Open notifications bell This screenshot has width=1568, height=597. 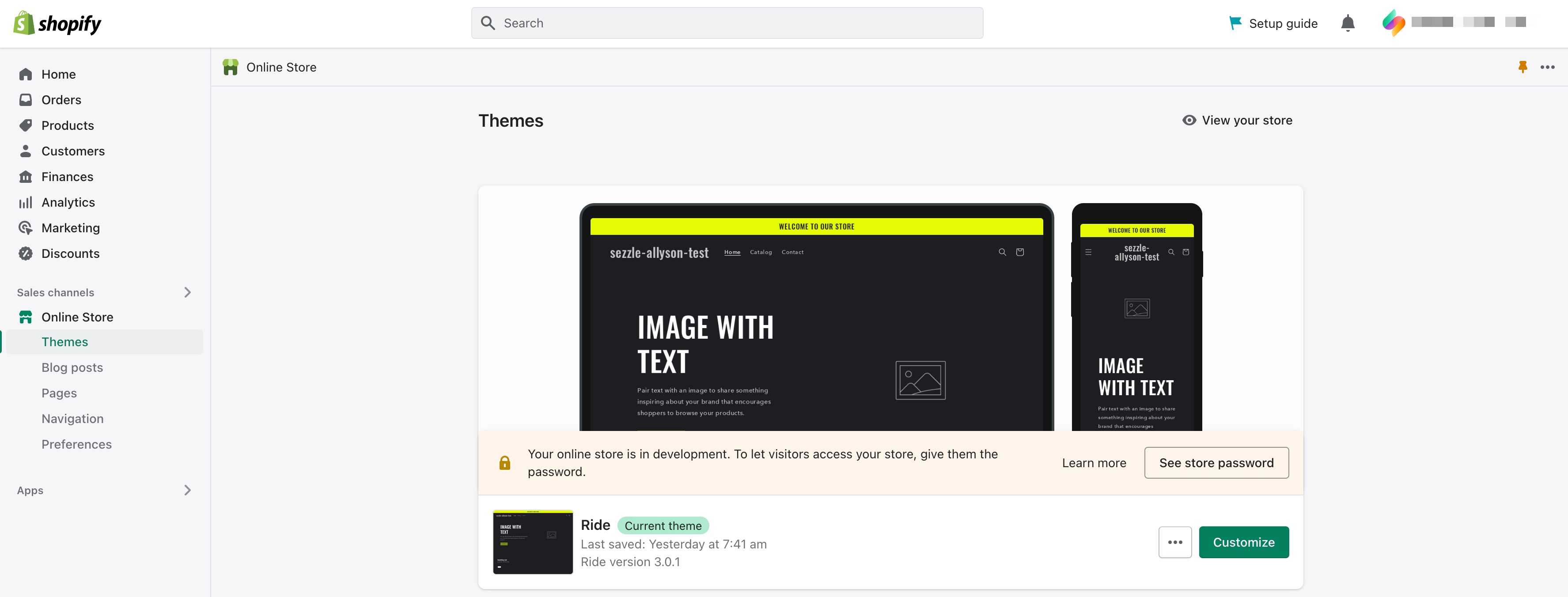click(x=1348, y=23)
